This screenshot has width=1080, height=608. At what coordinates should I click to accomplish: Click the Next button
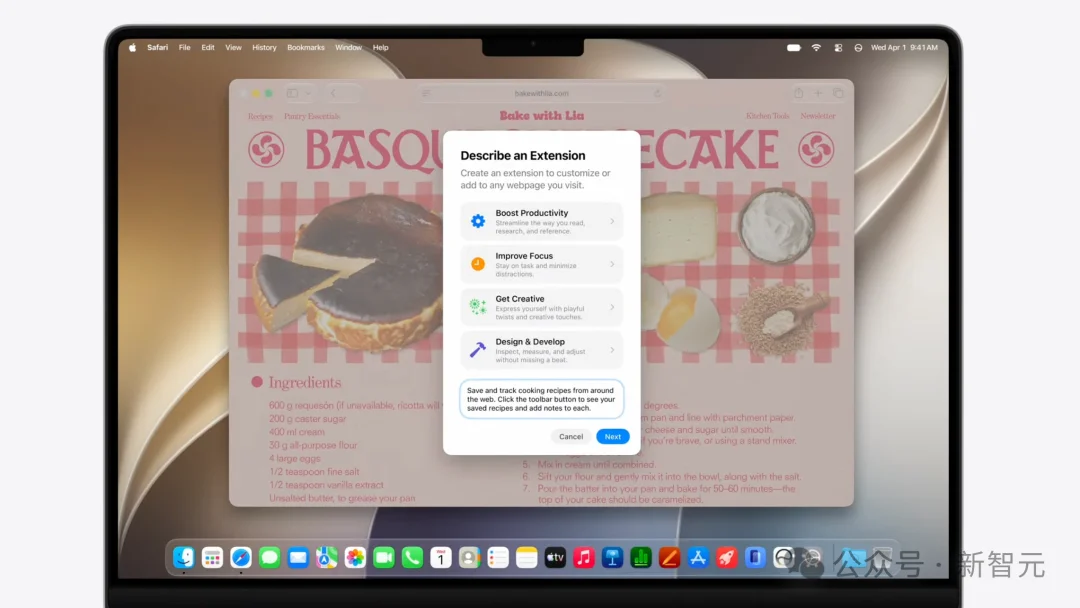[x=612, y=437]
